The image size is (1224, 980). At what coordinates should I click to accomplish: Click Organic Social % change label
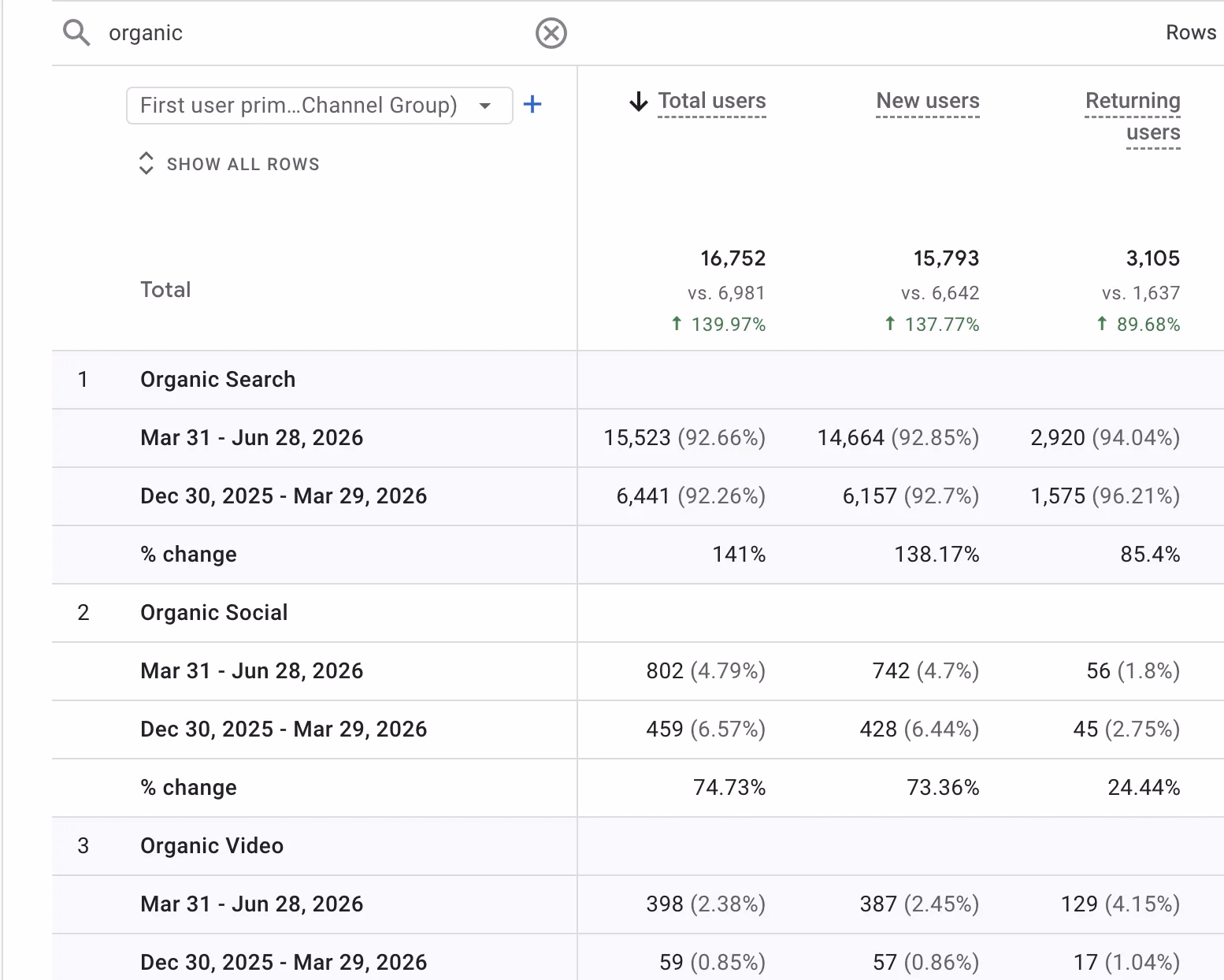188,788
